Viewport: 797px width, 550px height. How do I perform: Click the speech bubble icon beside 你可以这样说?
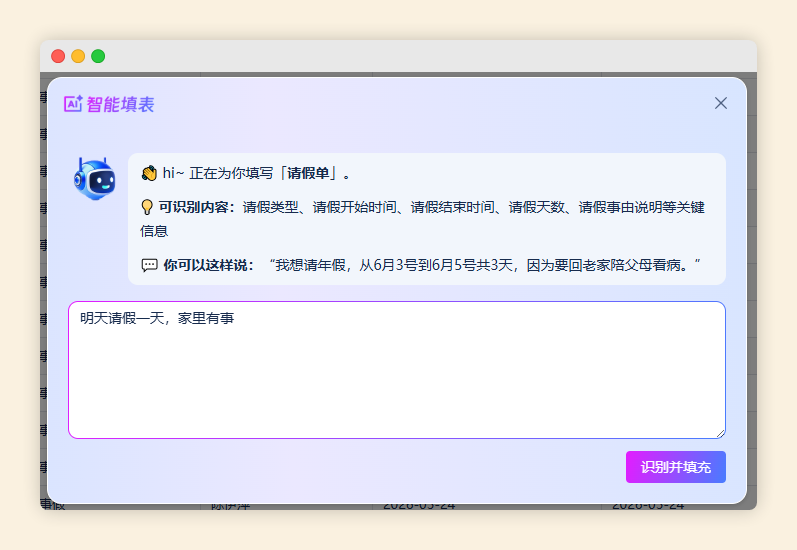(149, 265)
